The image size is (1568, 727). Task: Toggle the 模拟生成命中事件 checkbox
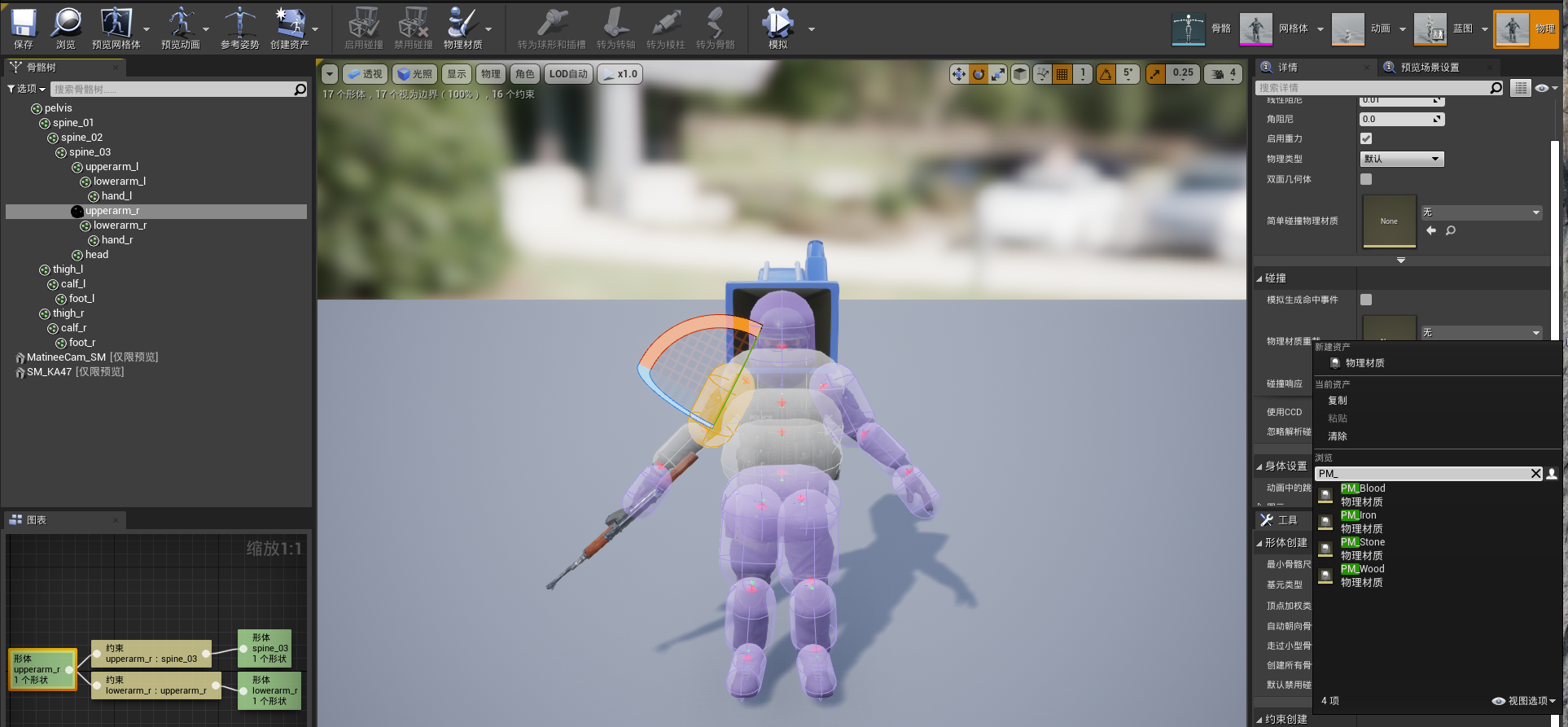click(1366, 300)
